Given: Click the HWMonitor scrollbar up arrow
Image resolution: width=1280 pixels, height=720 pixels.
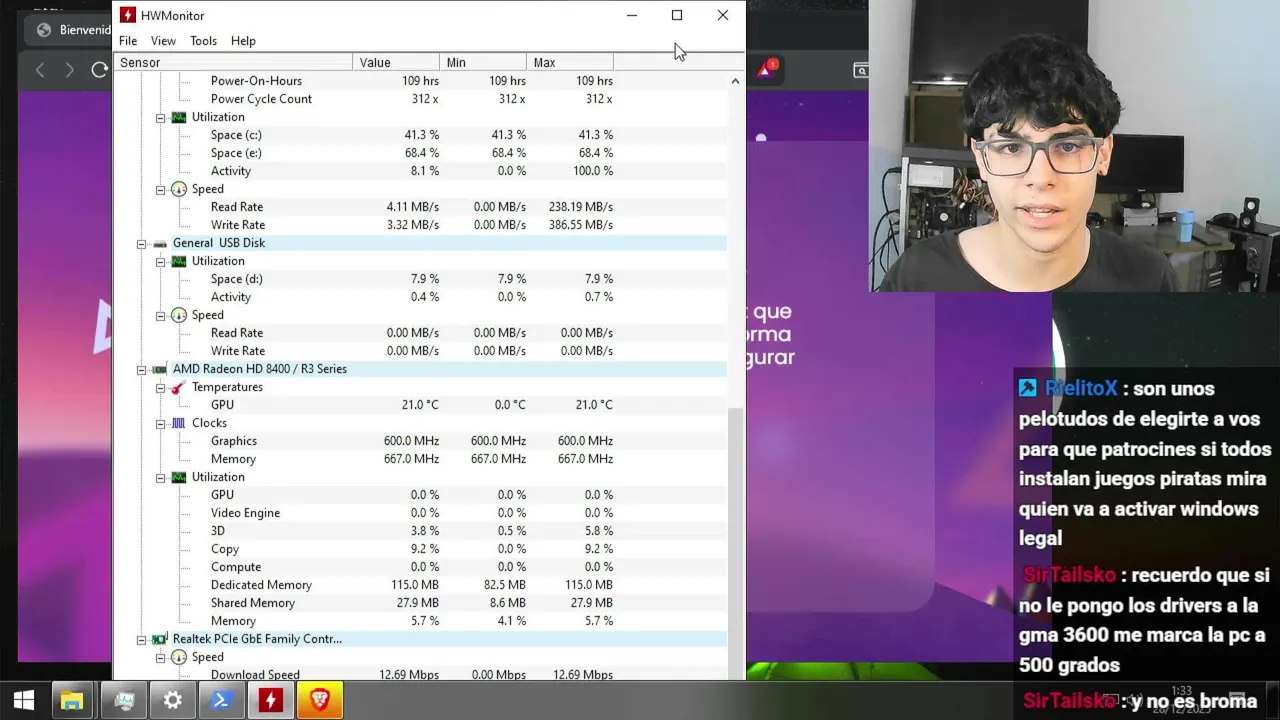Looking at the screenshot, I should point(735,81).
